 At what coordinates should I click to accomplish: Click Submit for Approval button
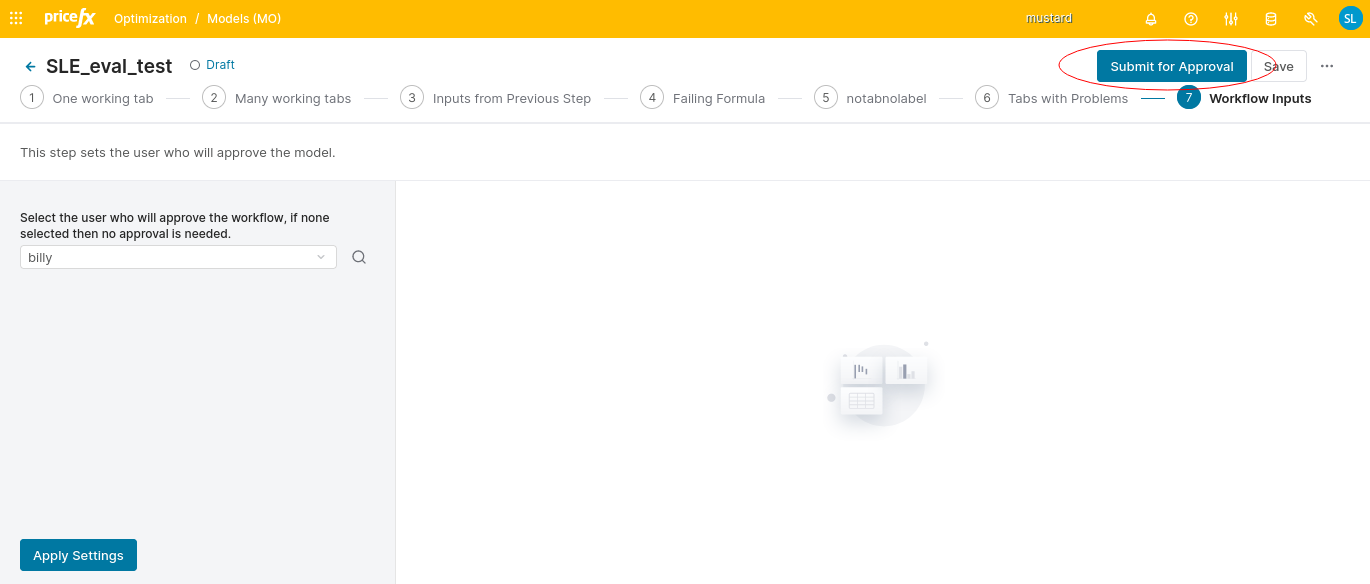pos(1171,66)
